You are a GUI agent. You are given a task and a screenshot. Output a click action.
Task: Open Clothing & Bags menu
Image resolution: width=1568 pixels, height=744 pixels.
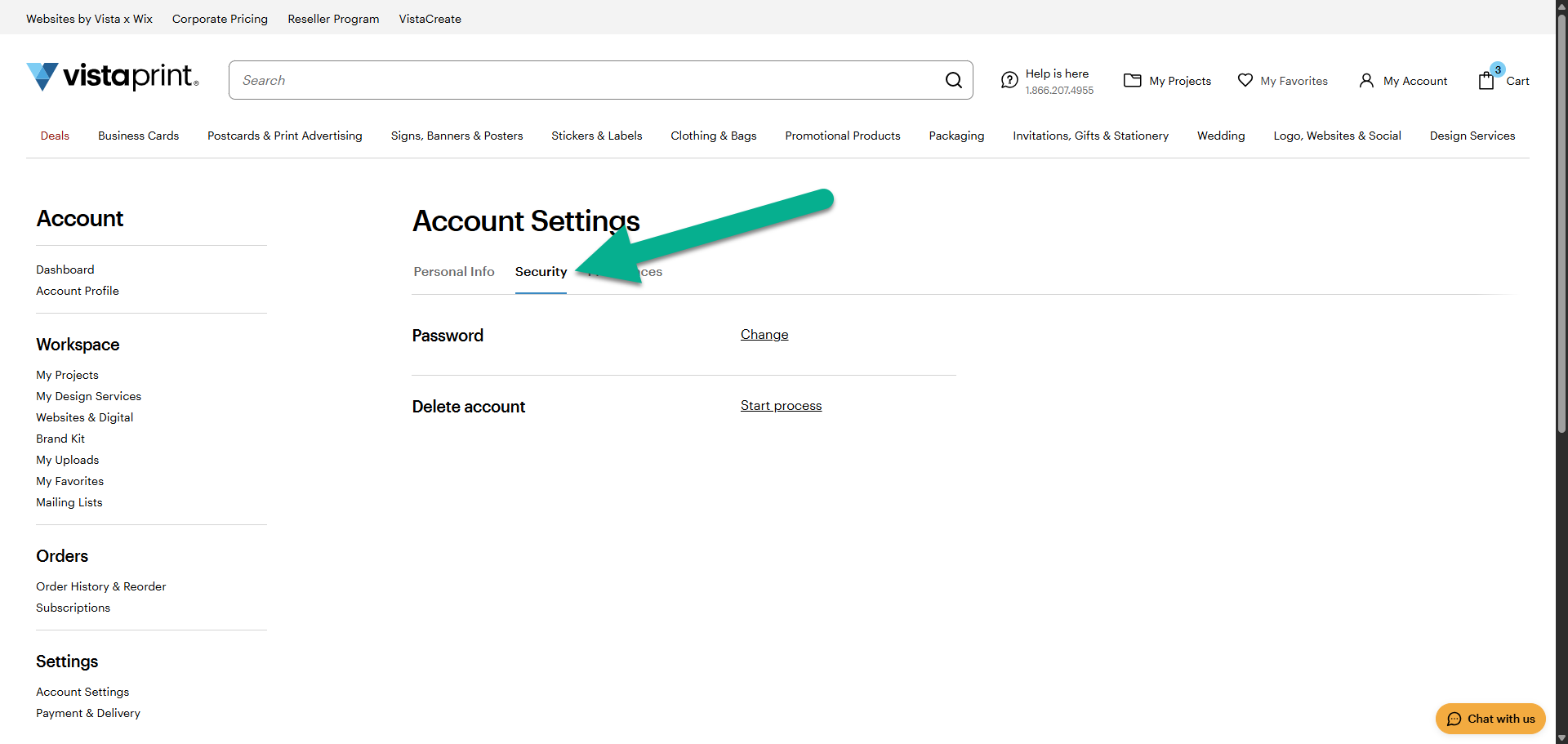click(713, 136)
